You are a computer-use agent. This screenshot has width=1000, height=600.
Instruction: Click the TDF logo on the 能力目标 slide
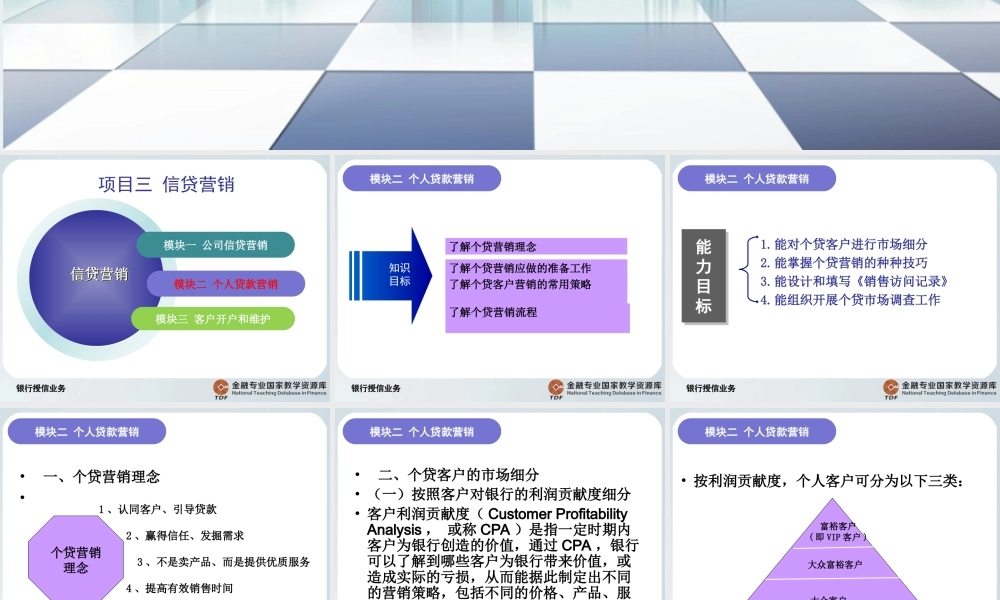pos(891,384)
